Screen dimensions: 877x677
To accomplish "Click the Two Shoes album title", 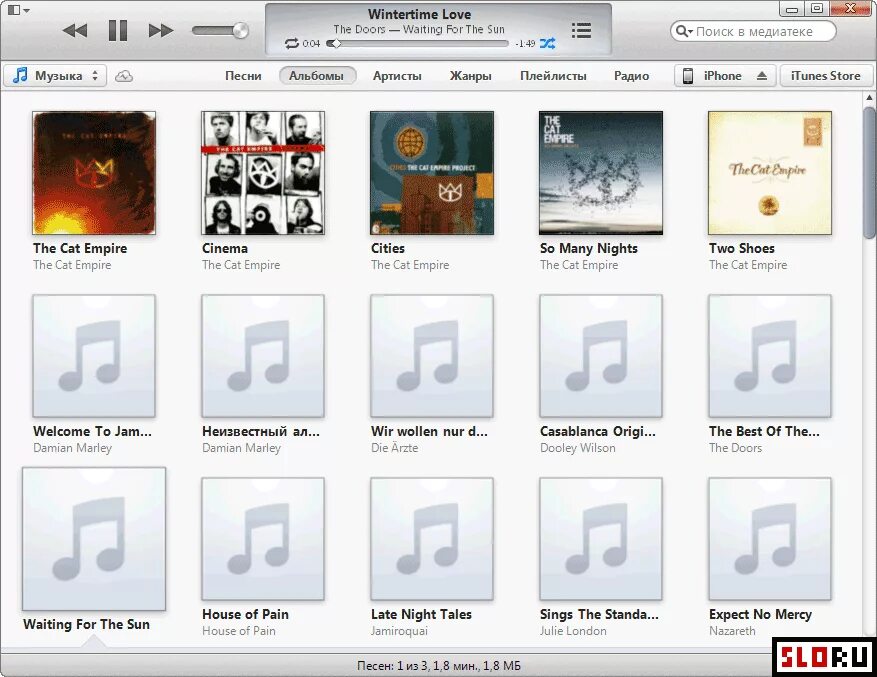I will tap(742, 248).
